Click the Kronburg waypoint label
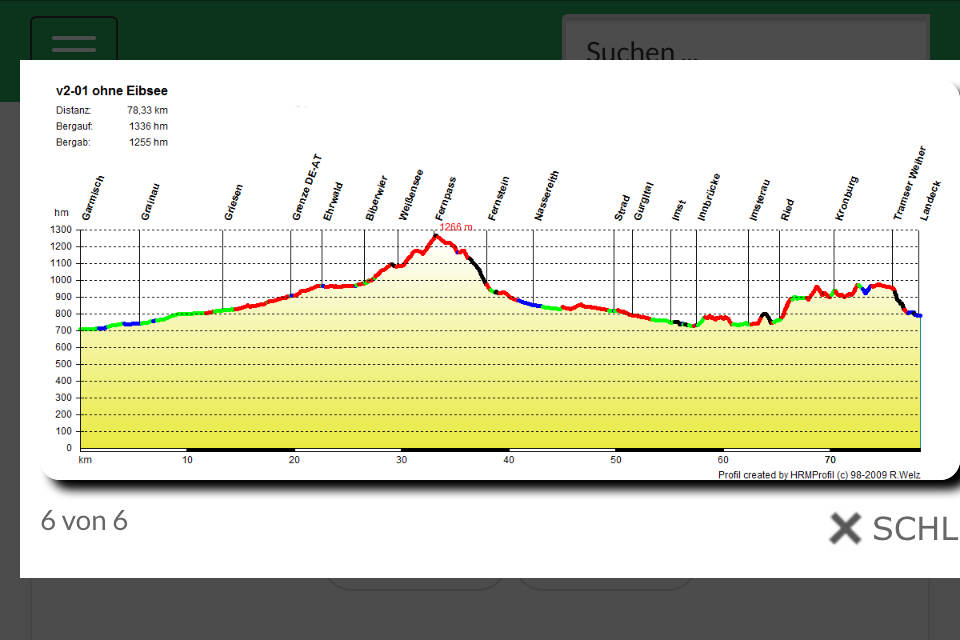The height and width of the screenshot is (640, 960). pos(847,198)
